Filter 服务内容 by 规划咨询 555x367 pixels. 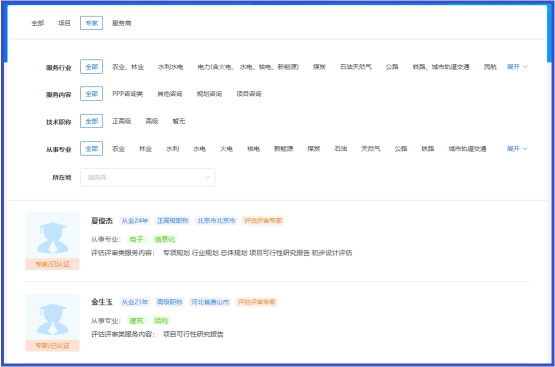(209, 94)
